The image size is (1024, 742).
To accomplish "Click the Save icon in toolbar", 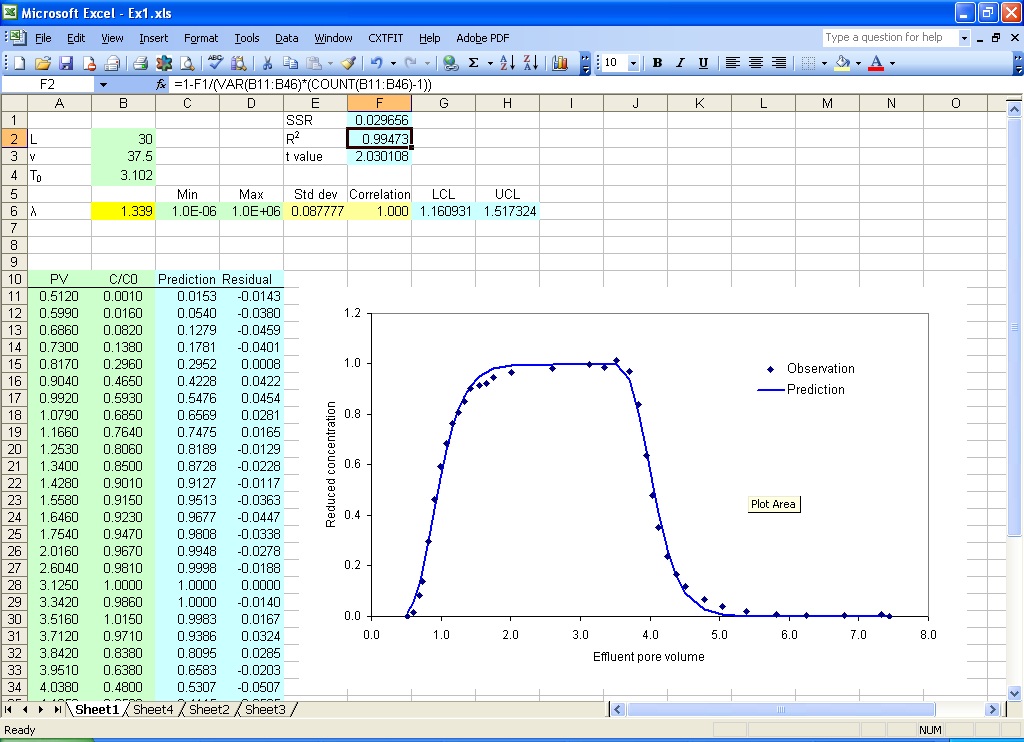I will [66, 63].
